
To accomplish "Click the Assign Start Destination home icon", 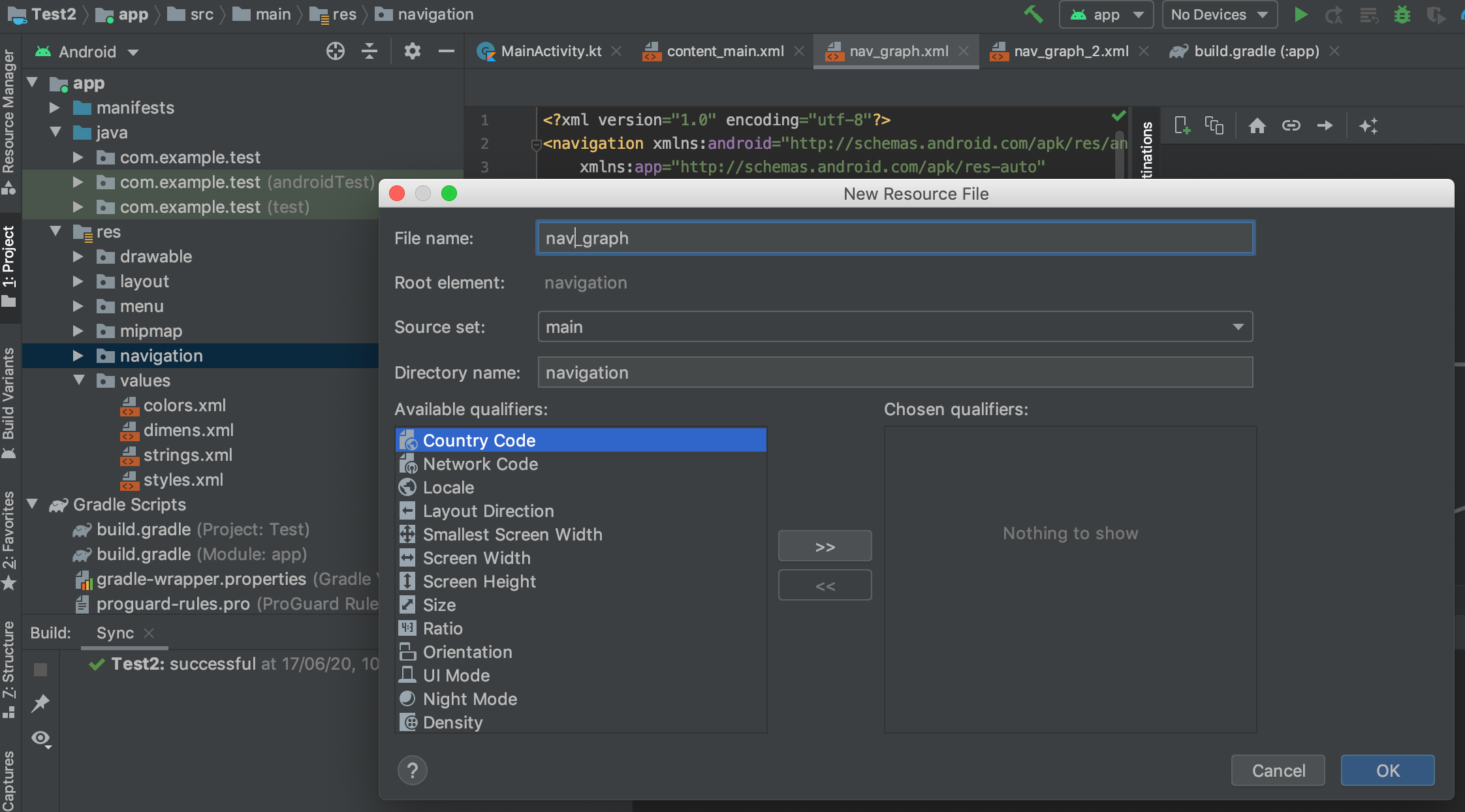I will [x=1257, y=125].
